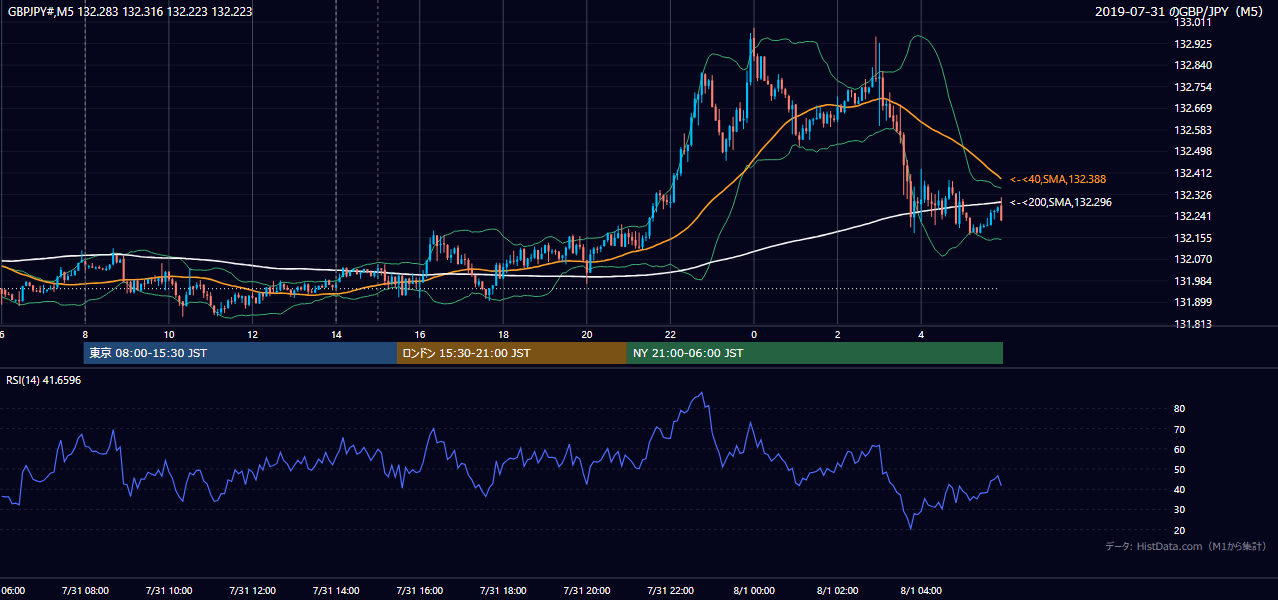1278x600 pixels.
Task: Click hour tick 22 below the price chart
Action: [671, 334]
